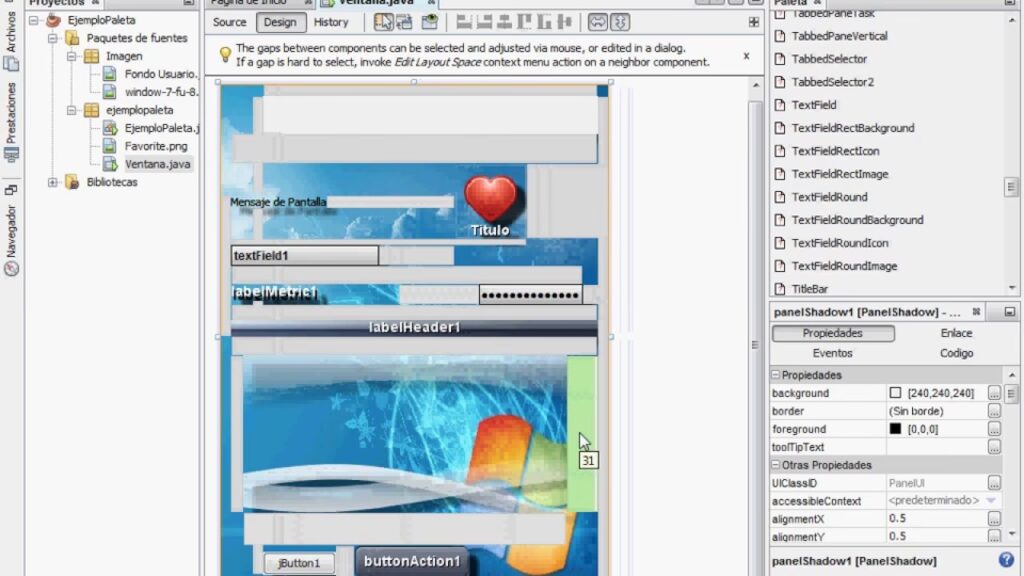Switch to the Source view of Ventana.java
Image resolution: width=1024 pixels, height=576 pixels.
point(228,22)
